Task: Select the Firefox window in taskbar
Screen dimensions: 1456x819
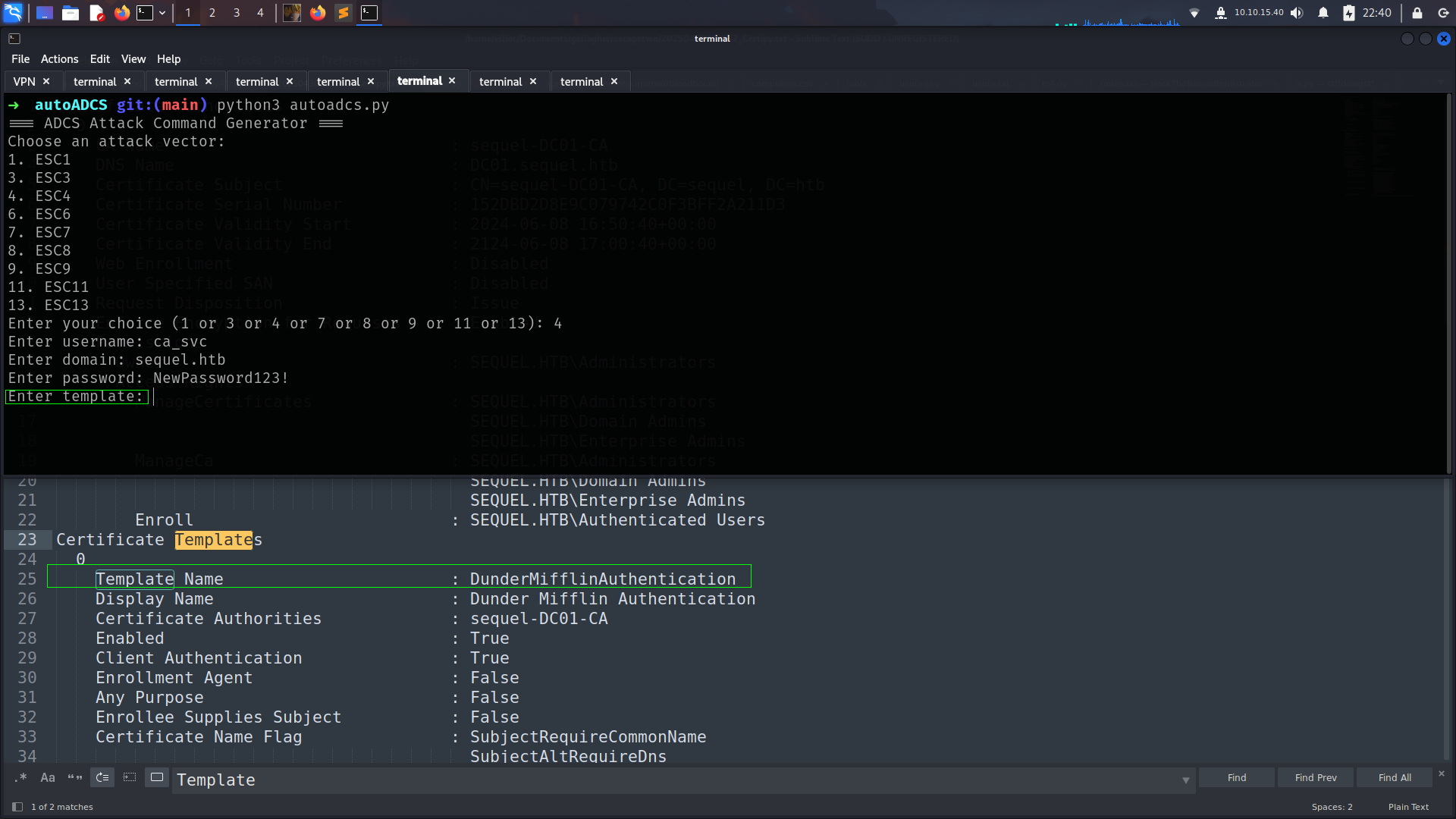Action: click(318, 13)
